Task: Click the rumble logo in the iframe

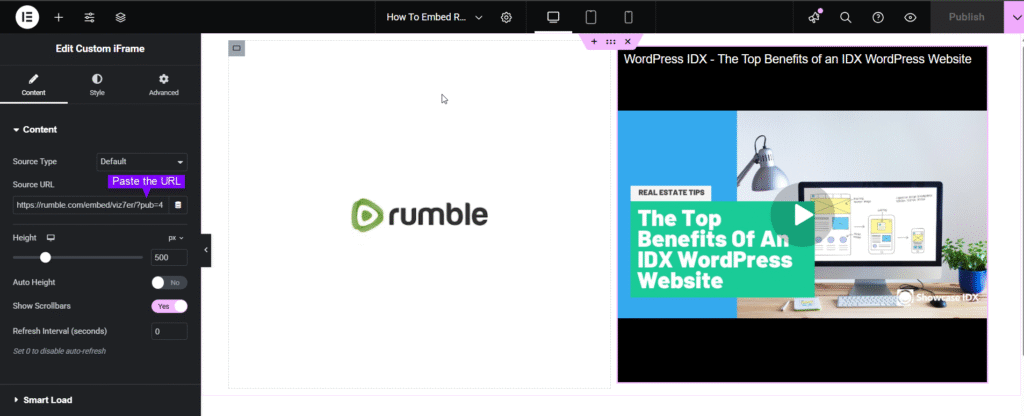Action: click(x=420, y=215)
